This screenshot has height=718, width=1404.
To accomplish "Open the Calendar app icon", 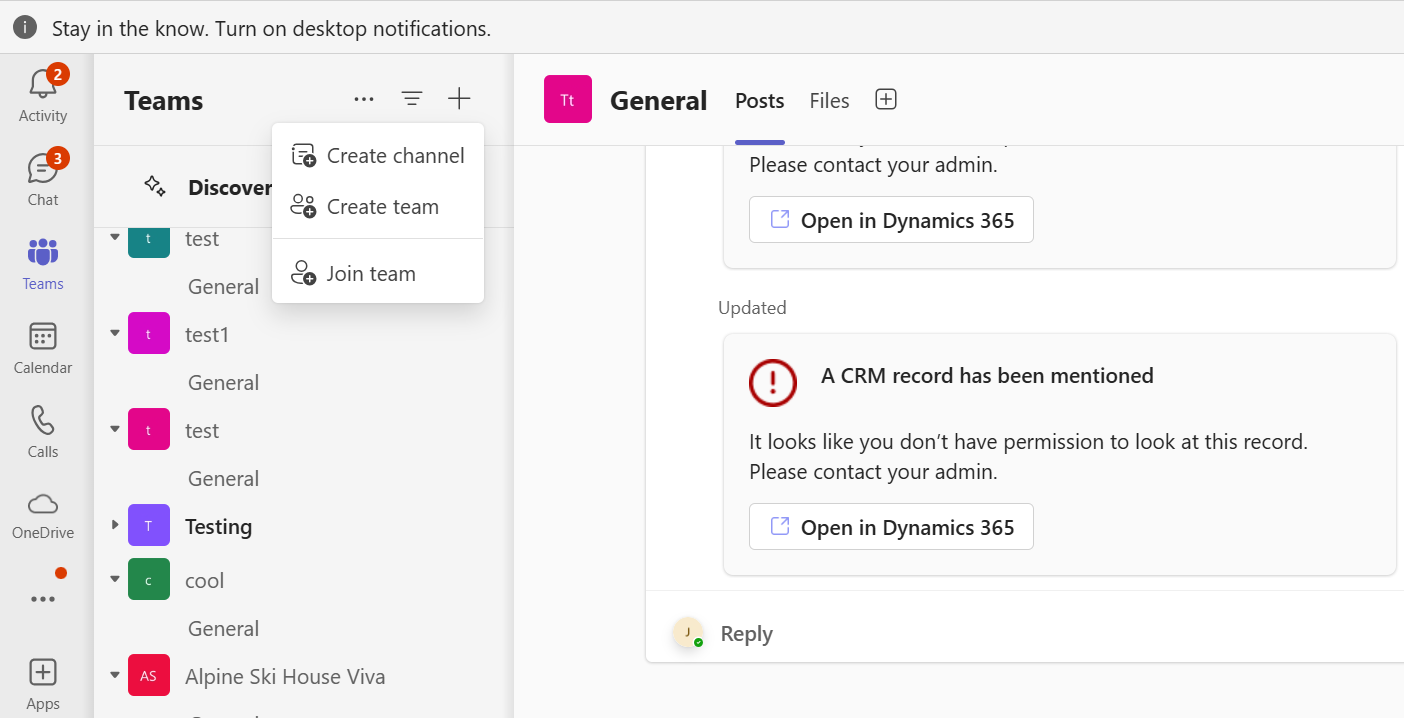I will click(x=43, y=337).
